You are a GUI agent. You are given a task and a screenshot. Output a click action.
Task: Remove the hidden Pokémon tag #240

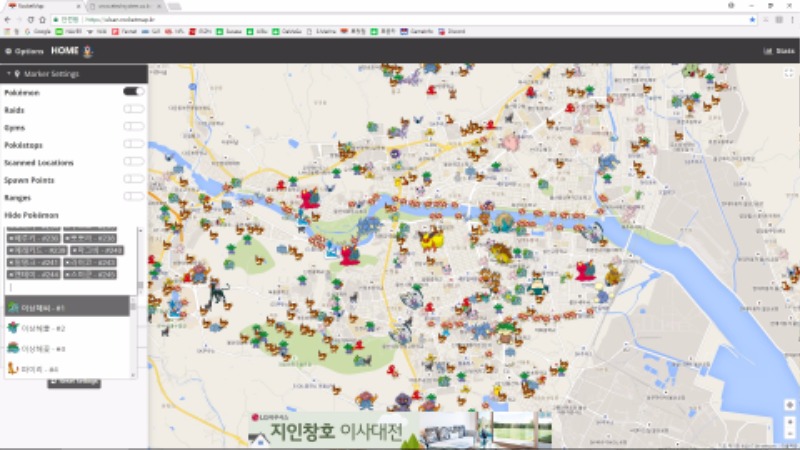pyautogui.click(x=74, y=251)
